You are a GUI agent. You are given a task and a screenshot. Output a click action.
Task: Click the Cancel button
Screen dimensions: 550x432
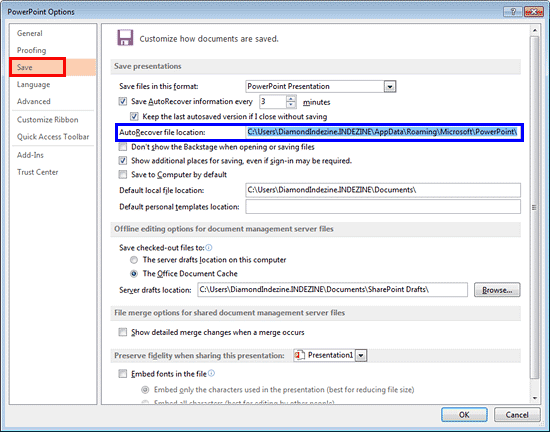pos(517,415)
